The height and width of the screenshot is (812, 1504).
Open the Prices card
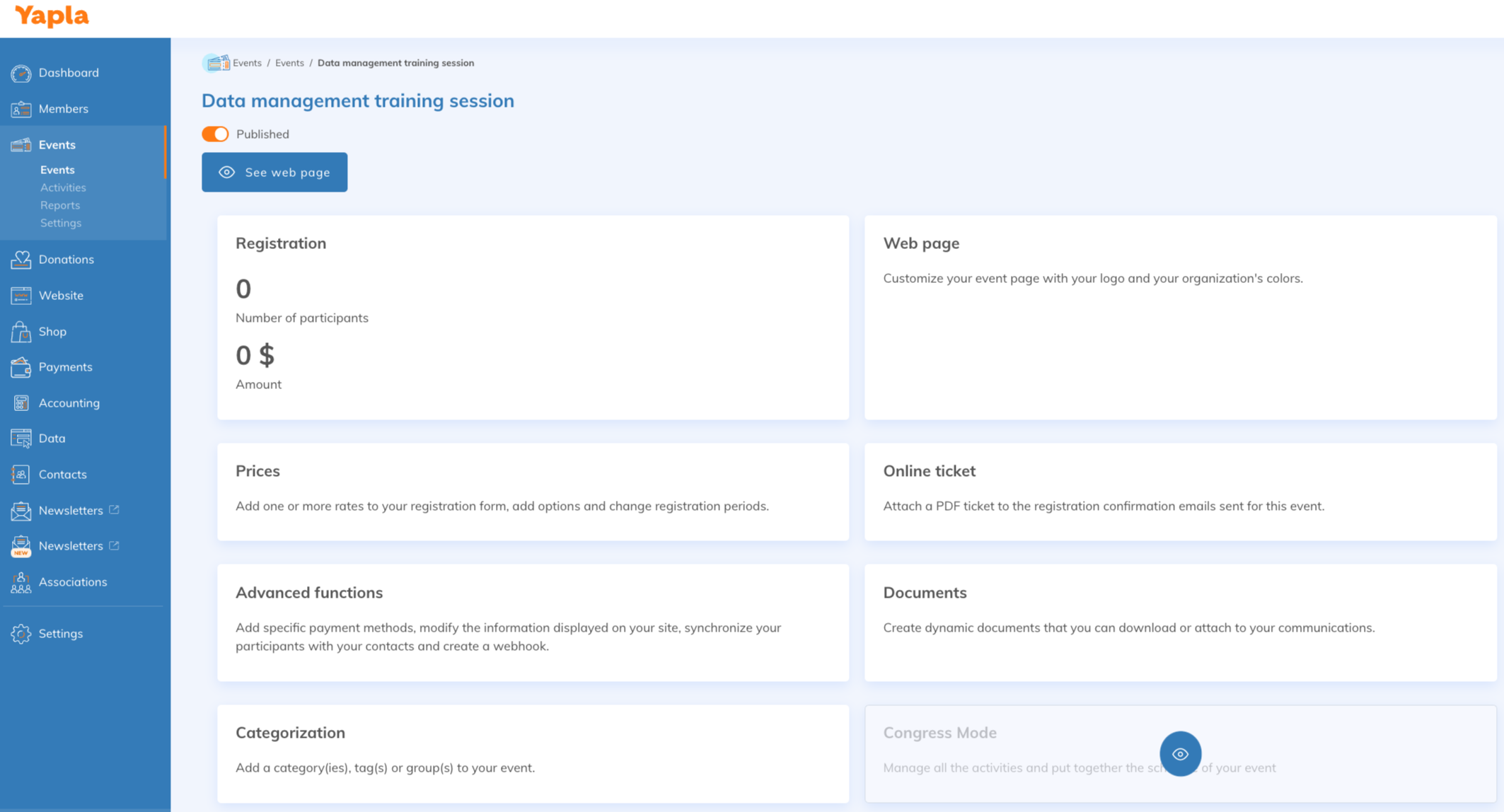[532, 492]
